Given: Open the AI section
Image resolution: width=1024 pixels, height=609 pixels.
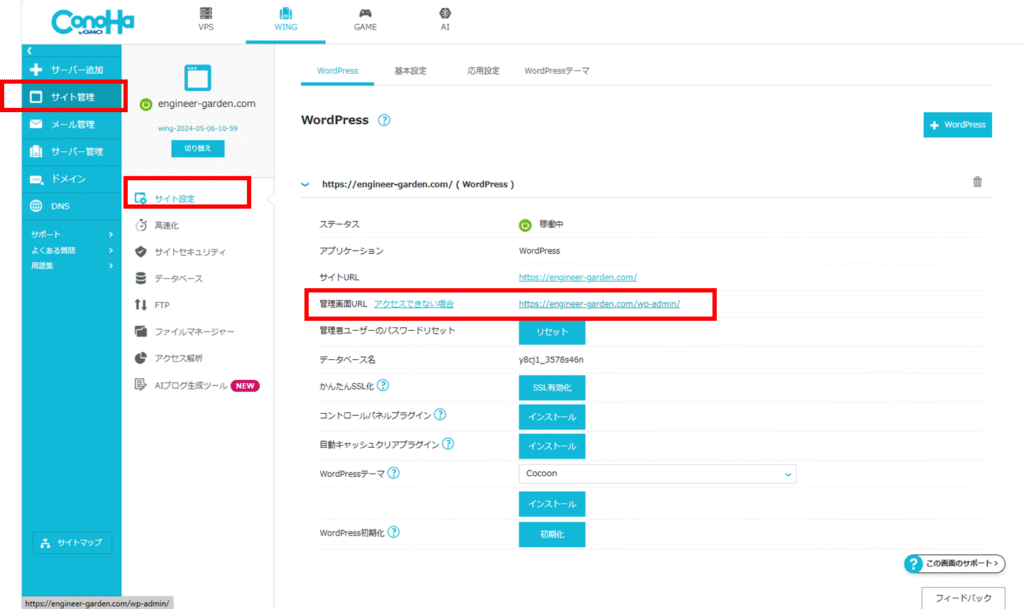Looking at the screenshot, I should pyautogui.click(x=445, y=20).
